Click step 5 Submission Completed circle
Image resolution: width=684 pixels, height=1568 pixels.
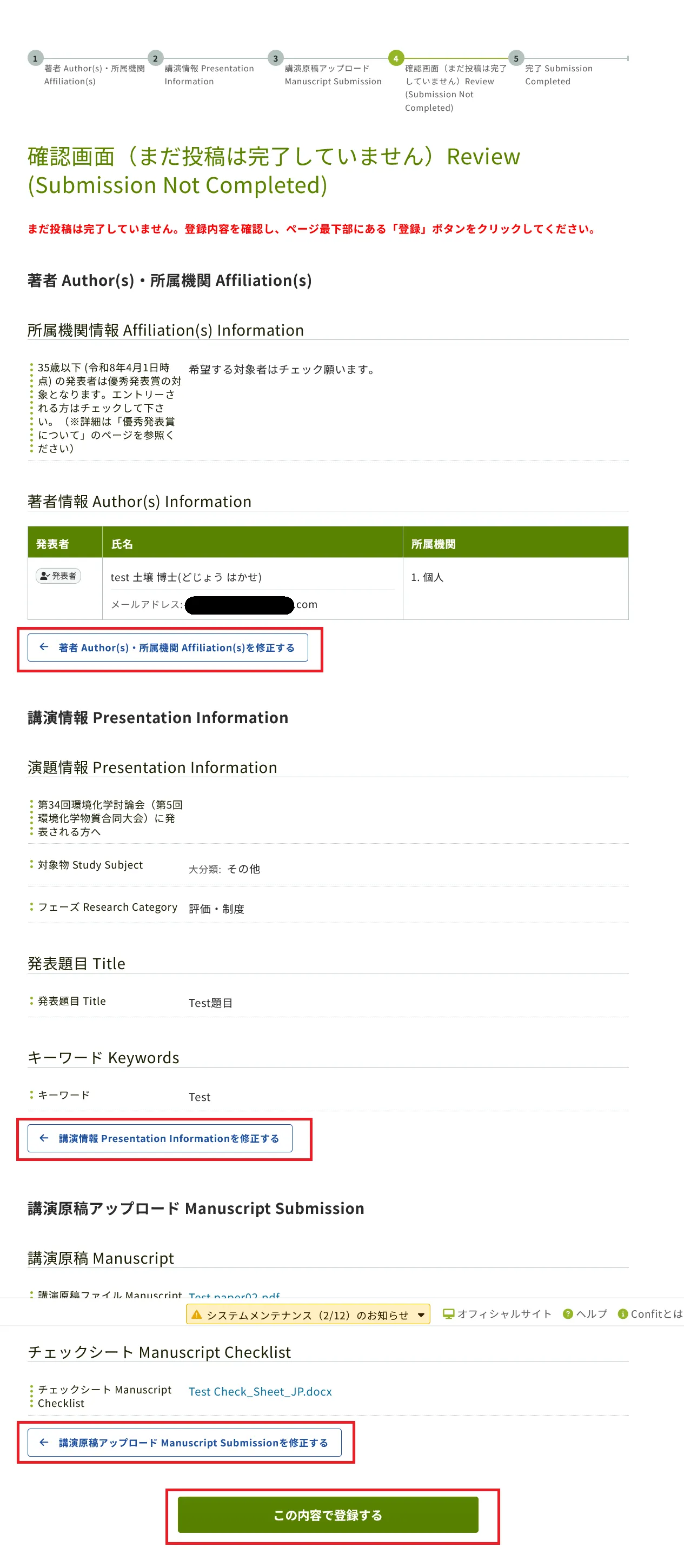pos(516,58)
